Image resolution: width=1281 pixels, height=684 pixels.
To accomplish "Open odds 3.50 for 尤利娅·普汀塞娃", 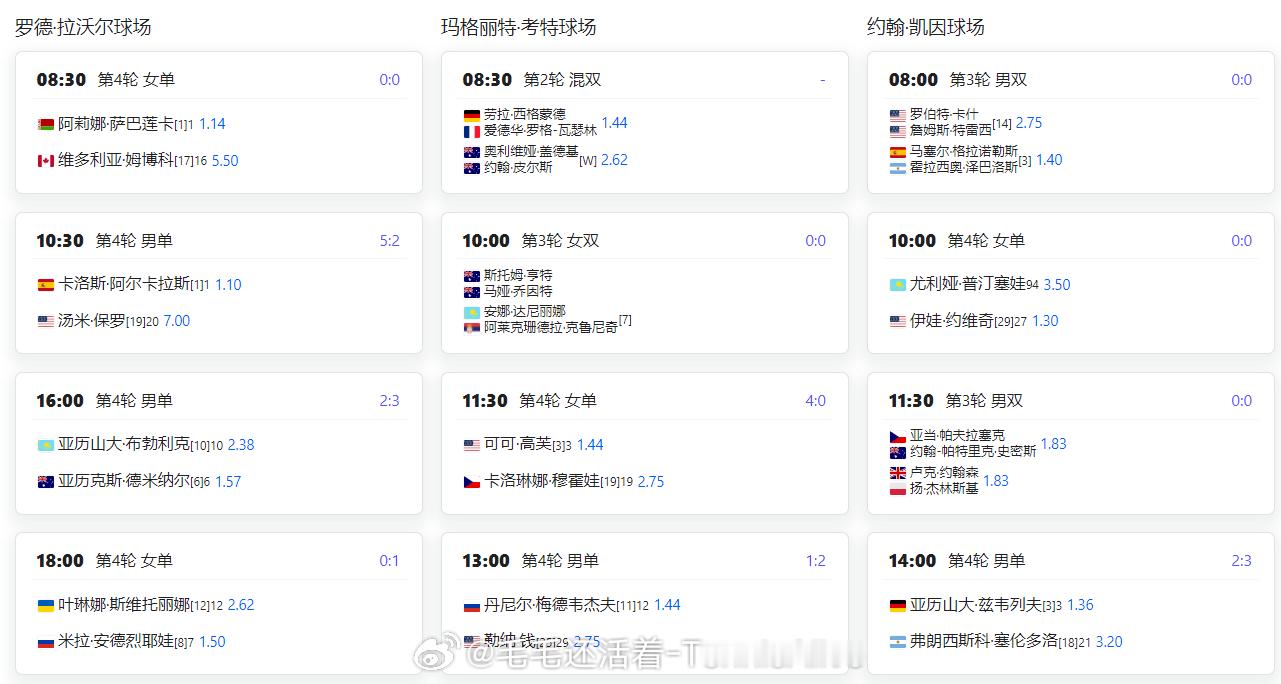I will (x=1057, y=284).
